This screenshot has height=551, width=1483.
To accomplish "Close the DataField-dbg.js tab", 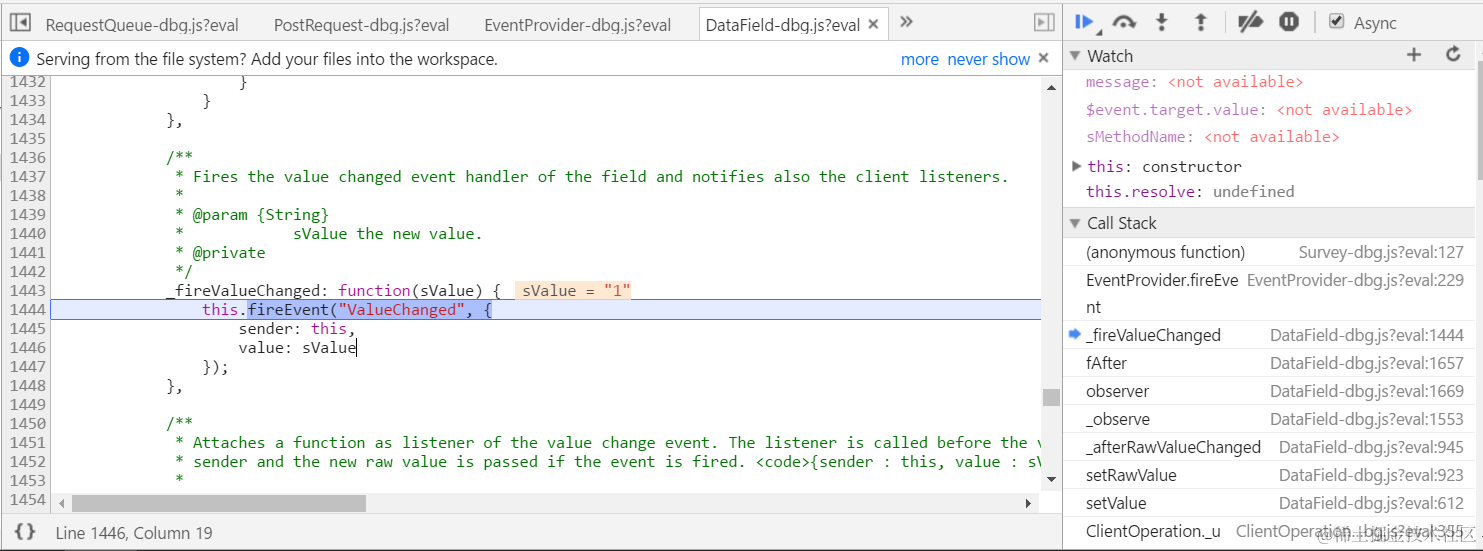I will click(x=873, y=25).
